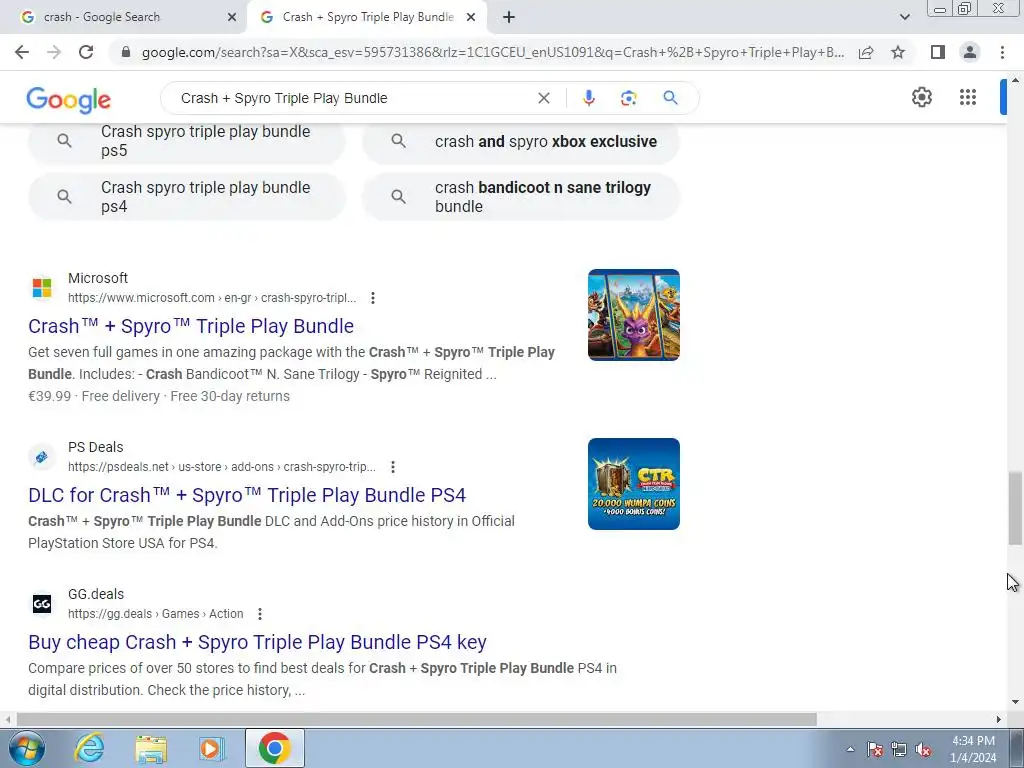
Task: Click the PS Deals favicon
Action: click(x=42, y=456)
